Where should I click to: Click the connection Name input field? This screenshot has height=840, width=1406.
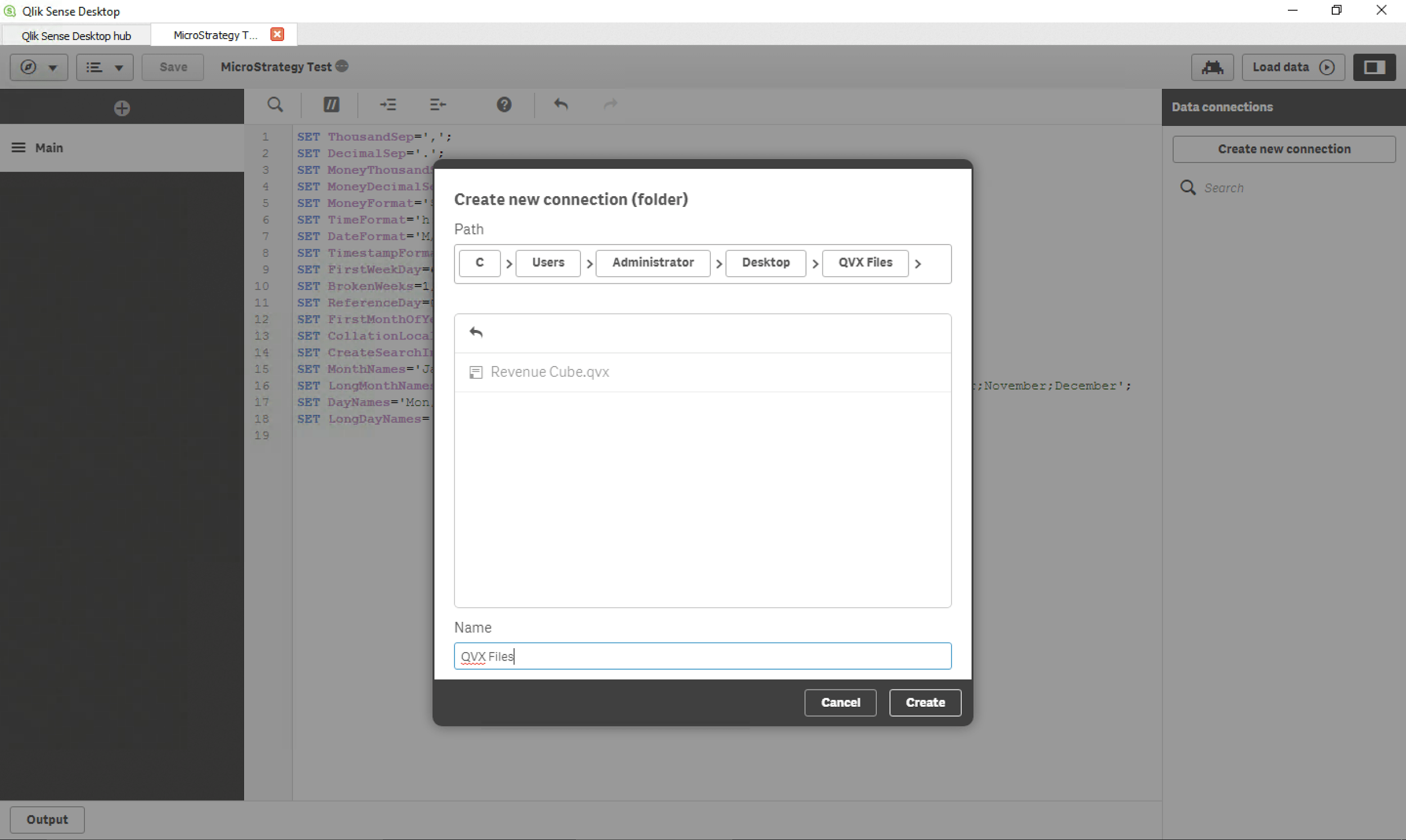[702, 656]
